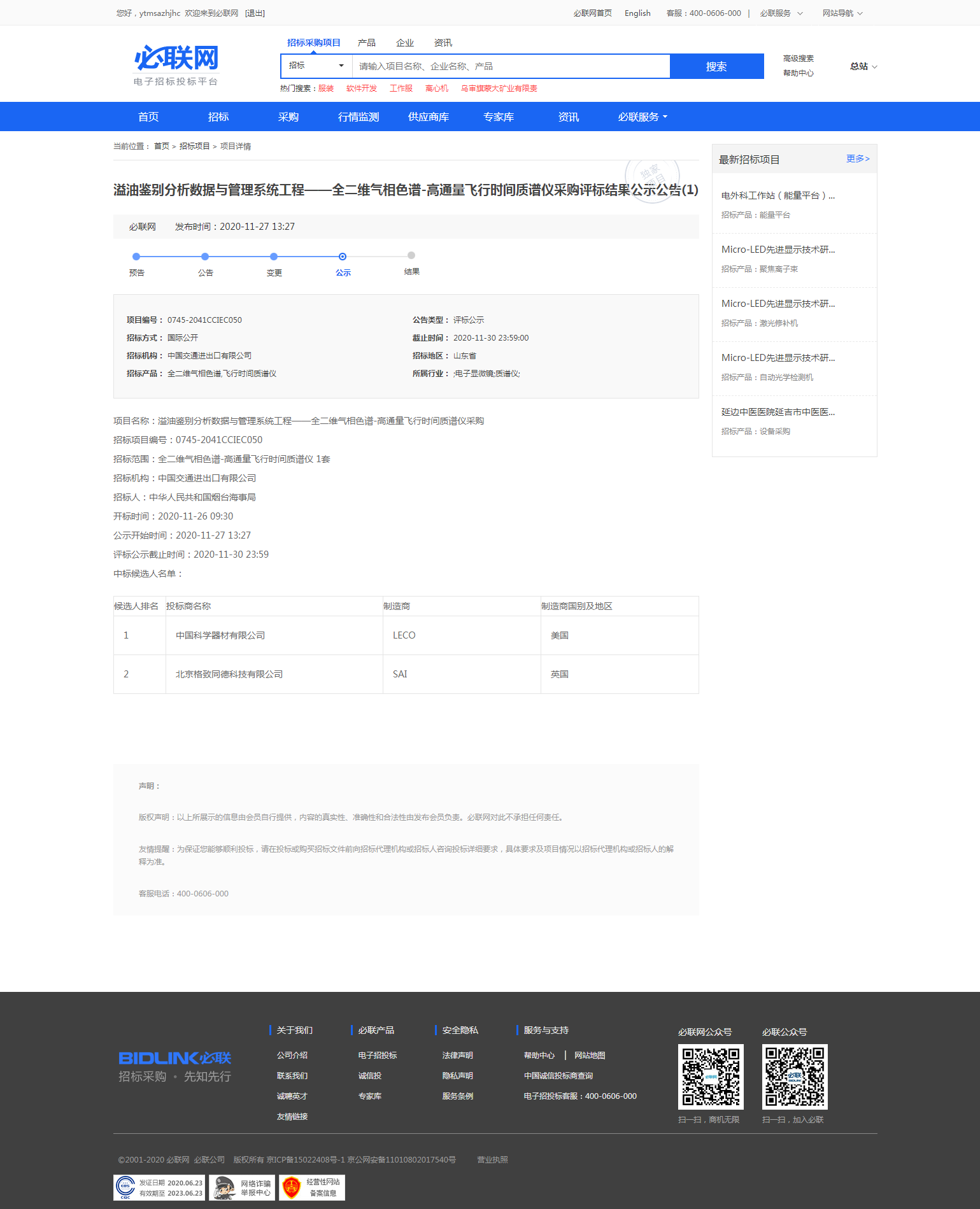Image resolution: width=980 pixels, height=1209 pixels.
Task: Click the 必联网公众号 QR code
Action: tap(711, 1077)
